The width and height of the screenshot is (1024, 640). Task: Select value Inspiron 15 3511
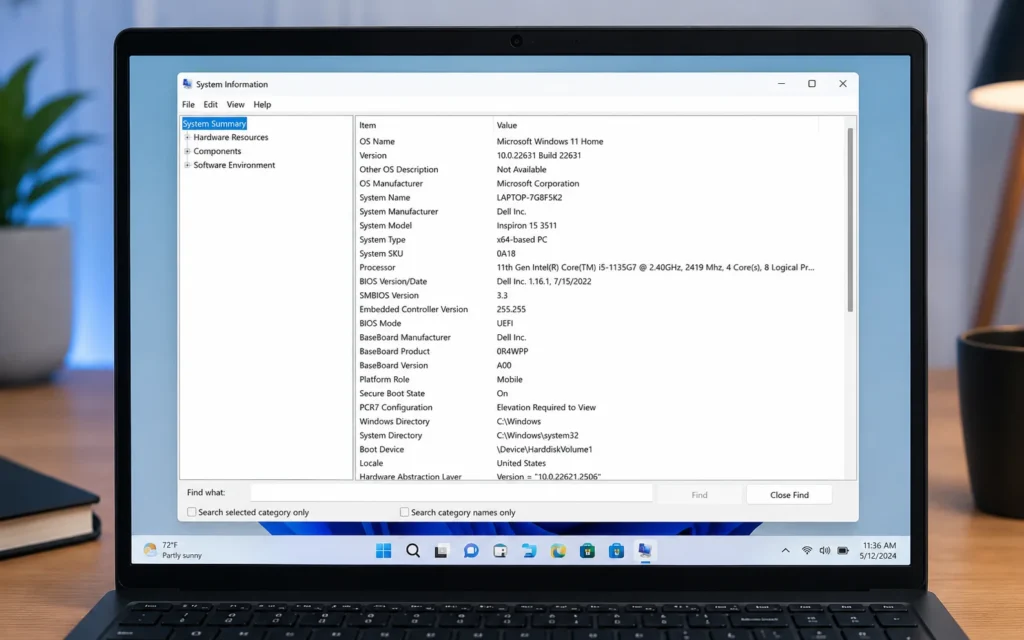click(526, 225)
